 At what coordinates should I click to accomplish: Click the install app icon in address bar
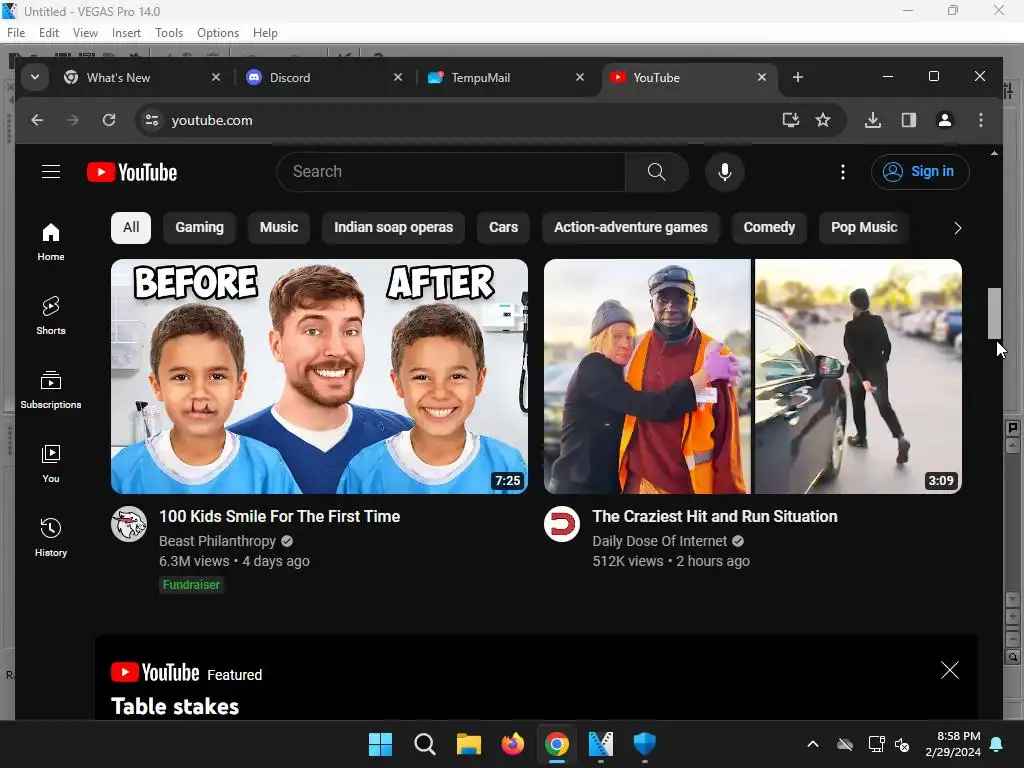click(x=791, y=120)
